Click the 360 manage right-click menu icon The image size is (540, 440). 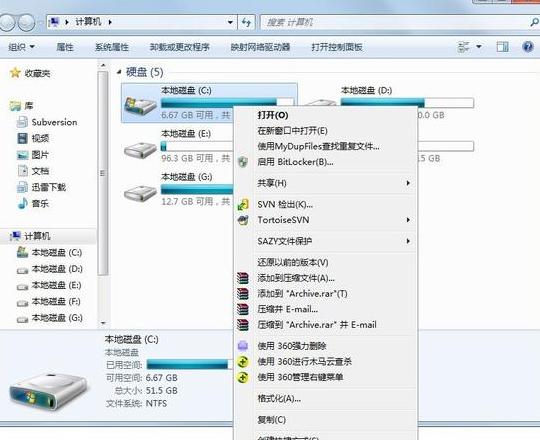tap(243, 377)
